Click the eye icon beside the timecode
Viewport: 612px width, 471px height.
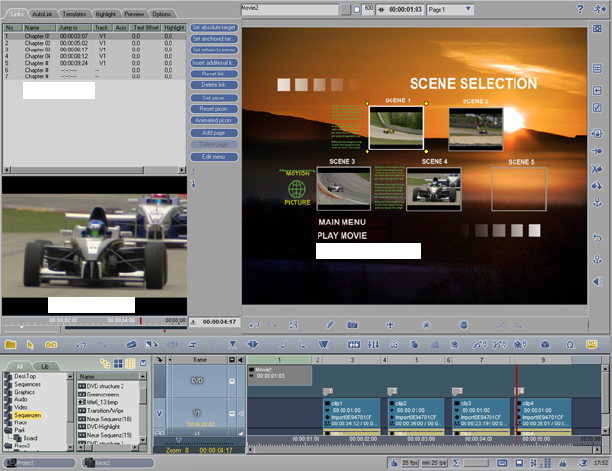coord(381,9)
